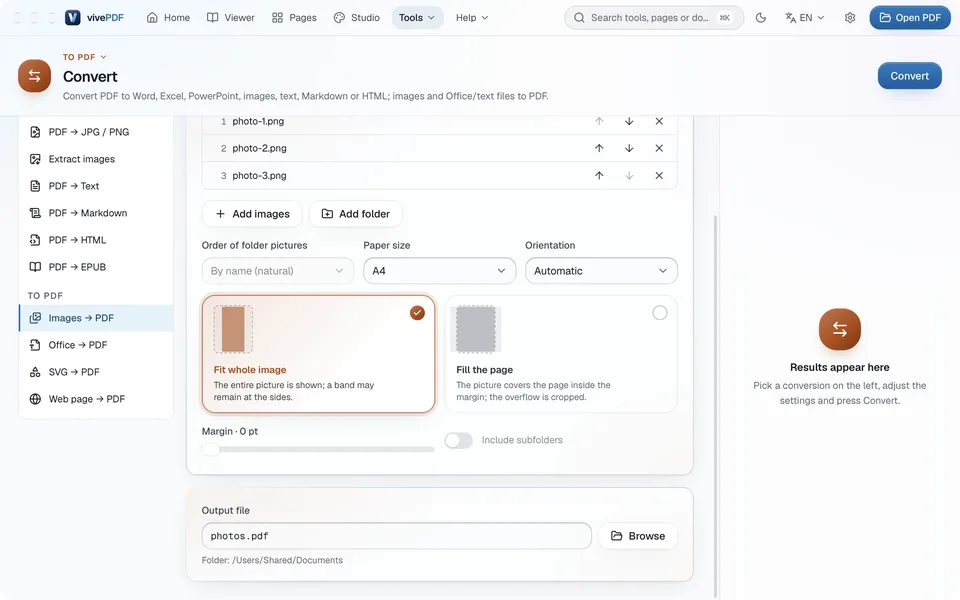This screenshot has width=960, height=600.
Task: Select PDF → Text conversion
Action: pyautogui.click(x=96, y=186)
